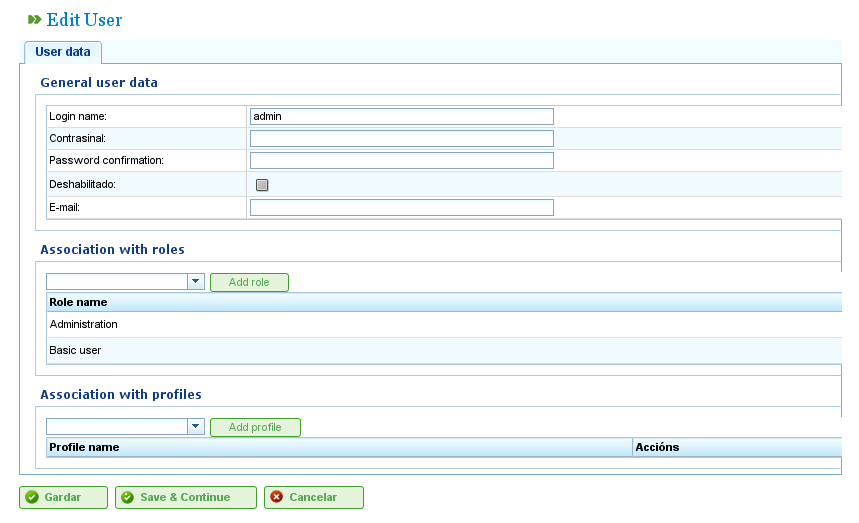Click the Association with roles heading
Screen dimensions: 859x523
click(112, 250)
